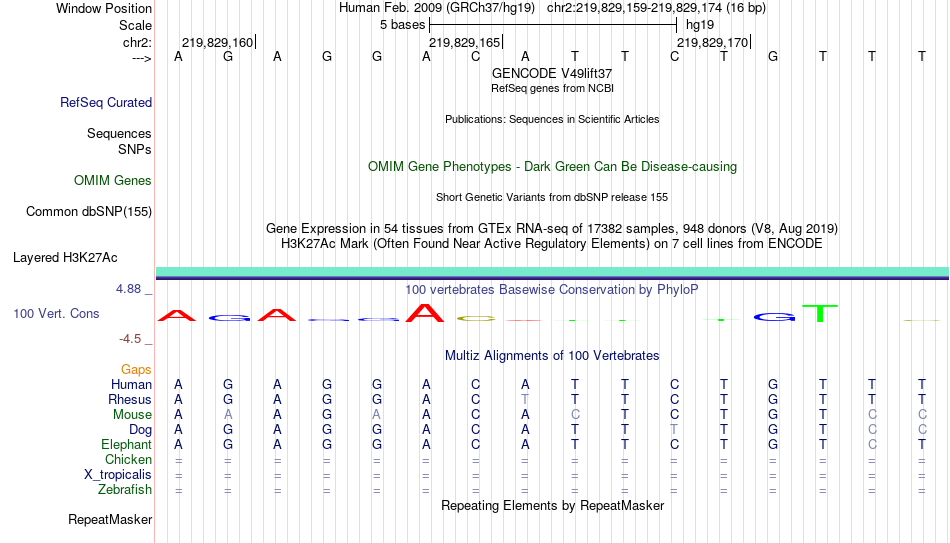Click Short Genetic Variants from dbSNP title
Viewport: 950px width, 543px height.
[552, 198]
